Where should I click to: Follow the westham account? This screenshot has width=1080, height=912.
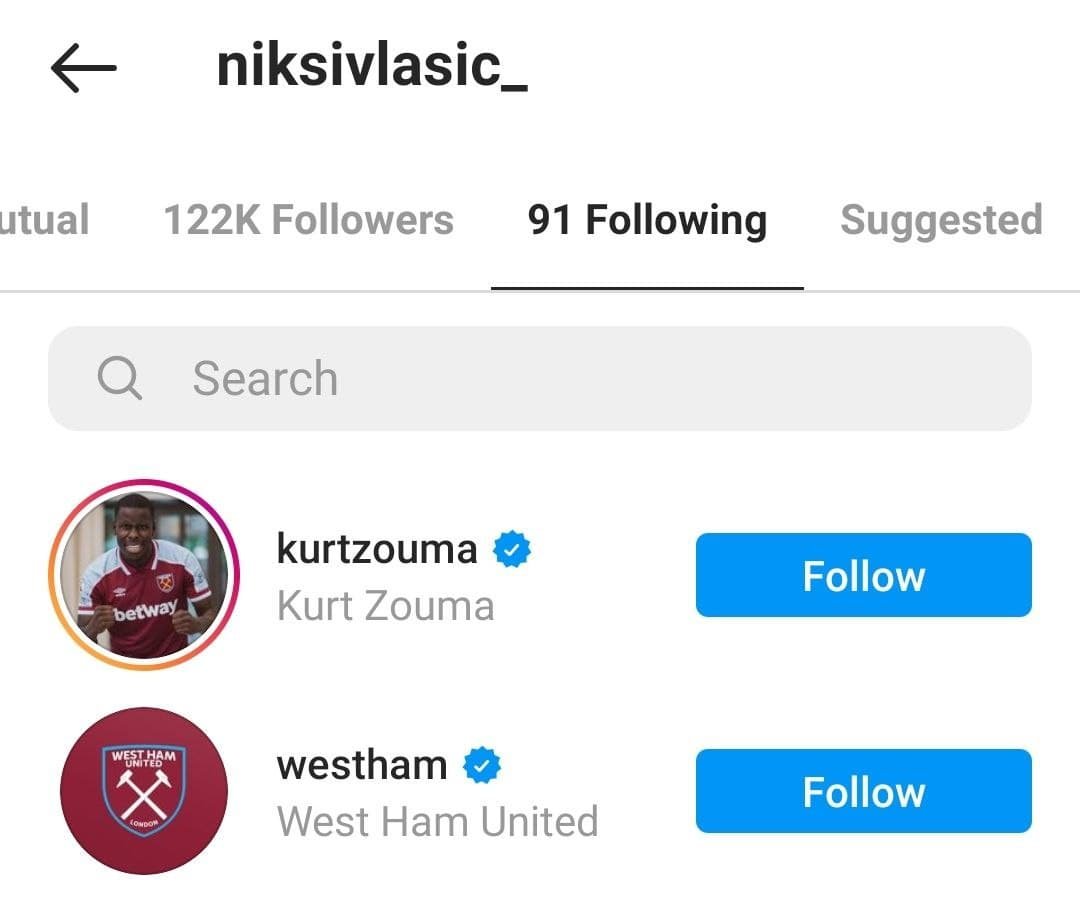click(x=863, y=791)
